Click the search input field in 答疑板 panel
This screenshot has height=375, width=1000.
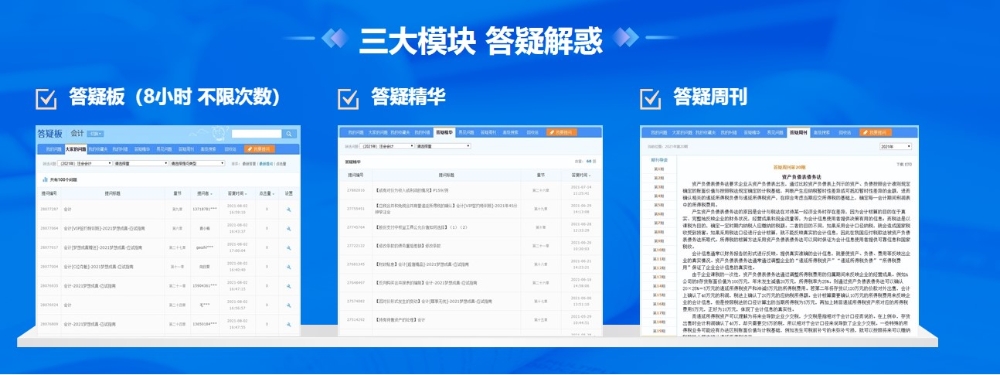(256, 134)
